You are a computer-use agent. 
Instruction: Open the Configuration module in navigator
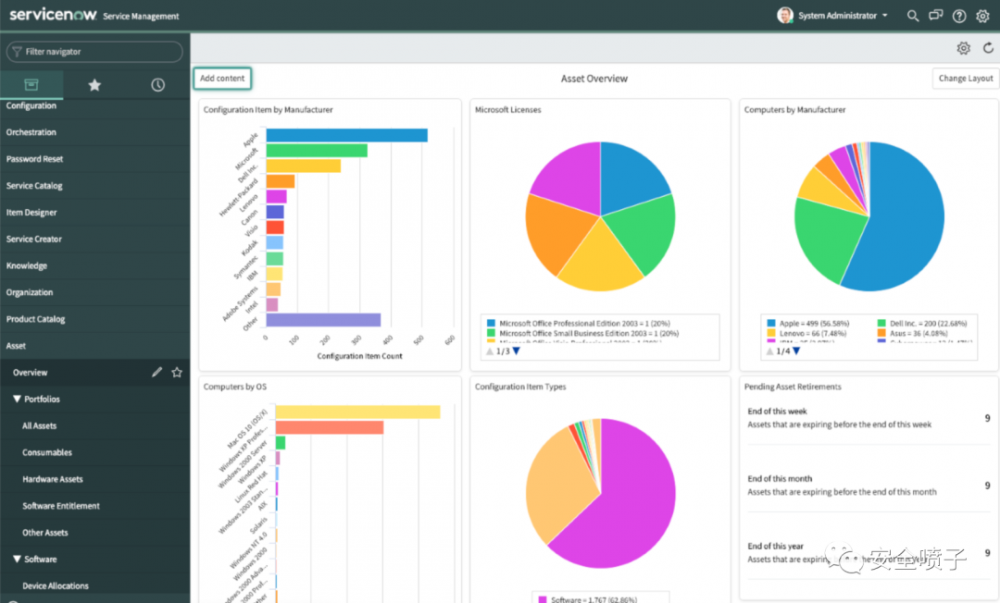(x=31, y=106)
